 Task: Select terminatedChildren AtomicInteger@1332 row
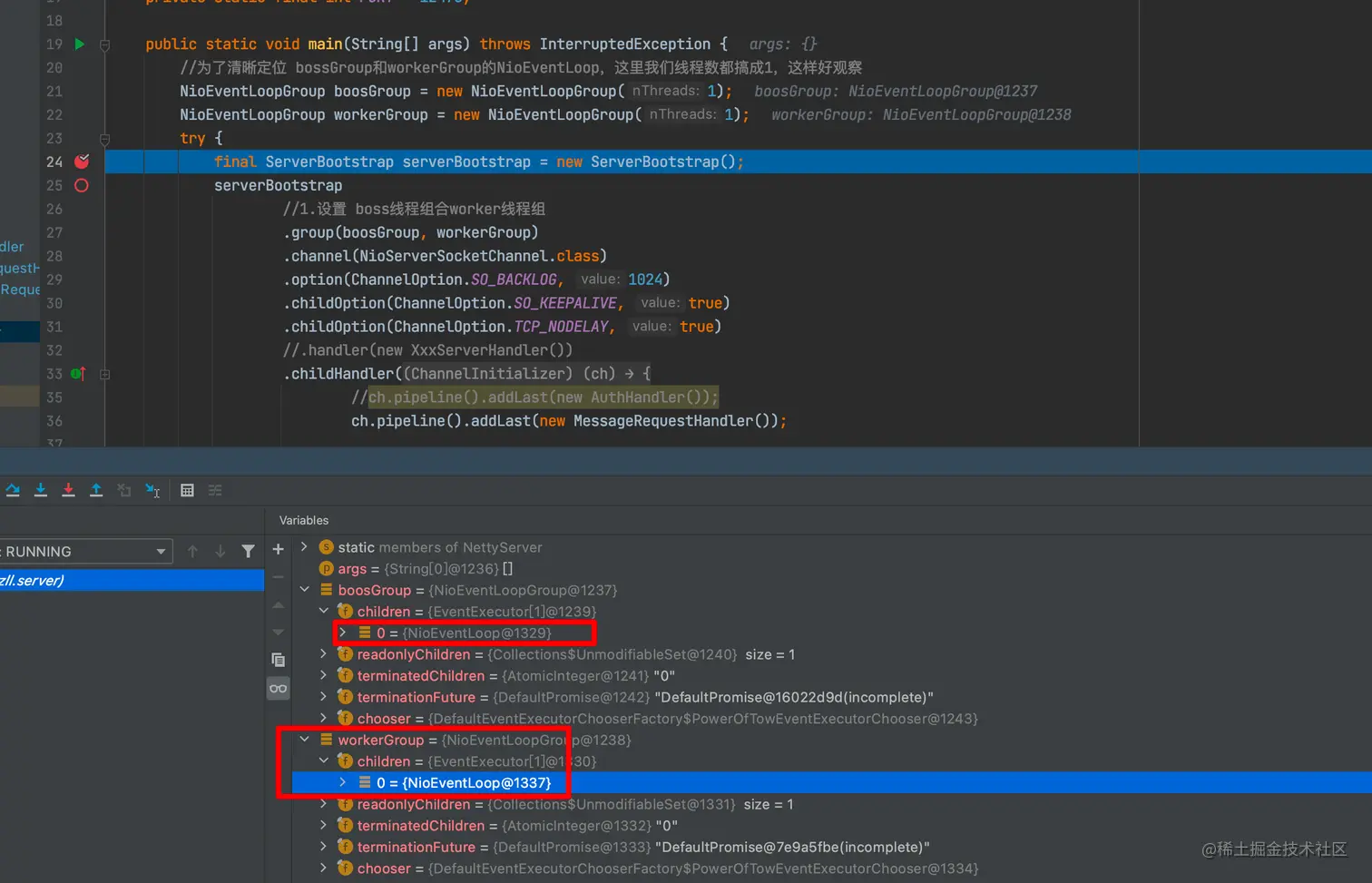point(831,826)
